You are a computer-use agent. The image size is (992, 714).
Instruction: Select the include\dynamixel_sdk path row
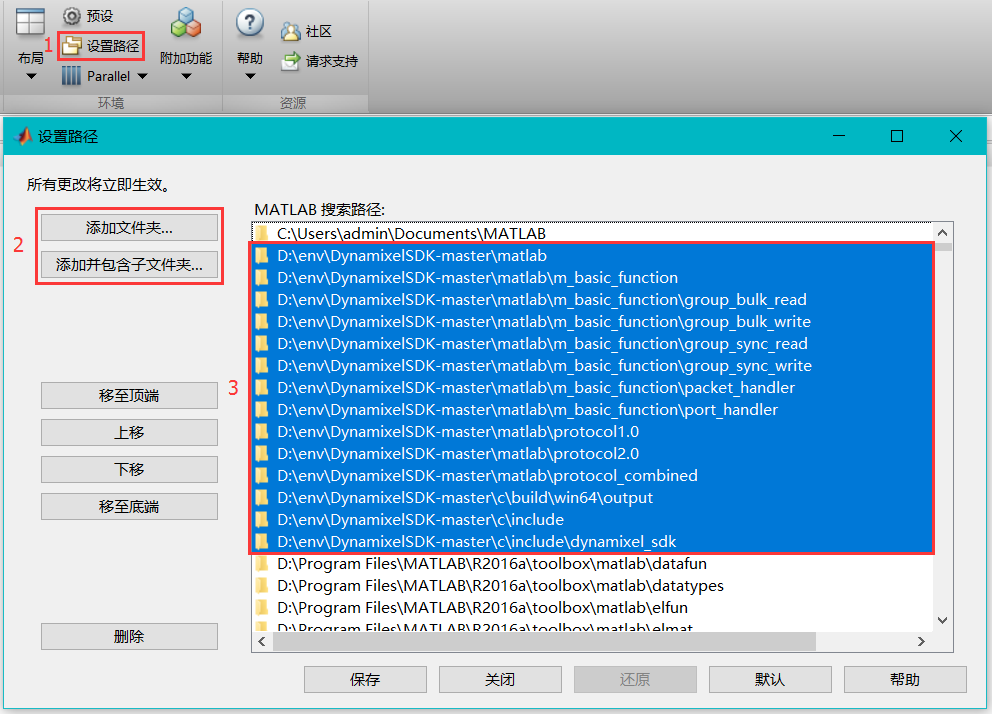592,541
